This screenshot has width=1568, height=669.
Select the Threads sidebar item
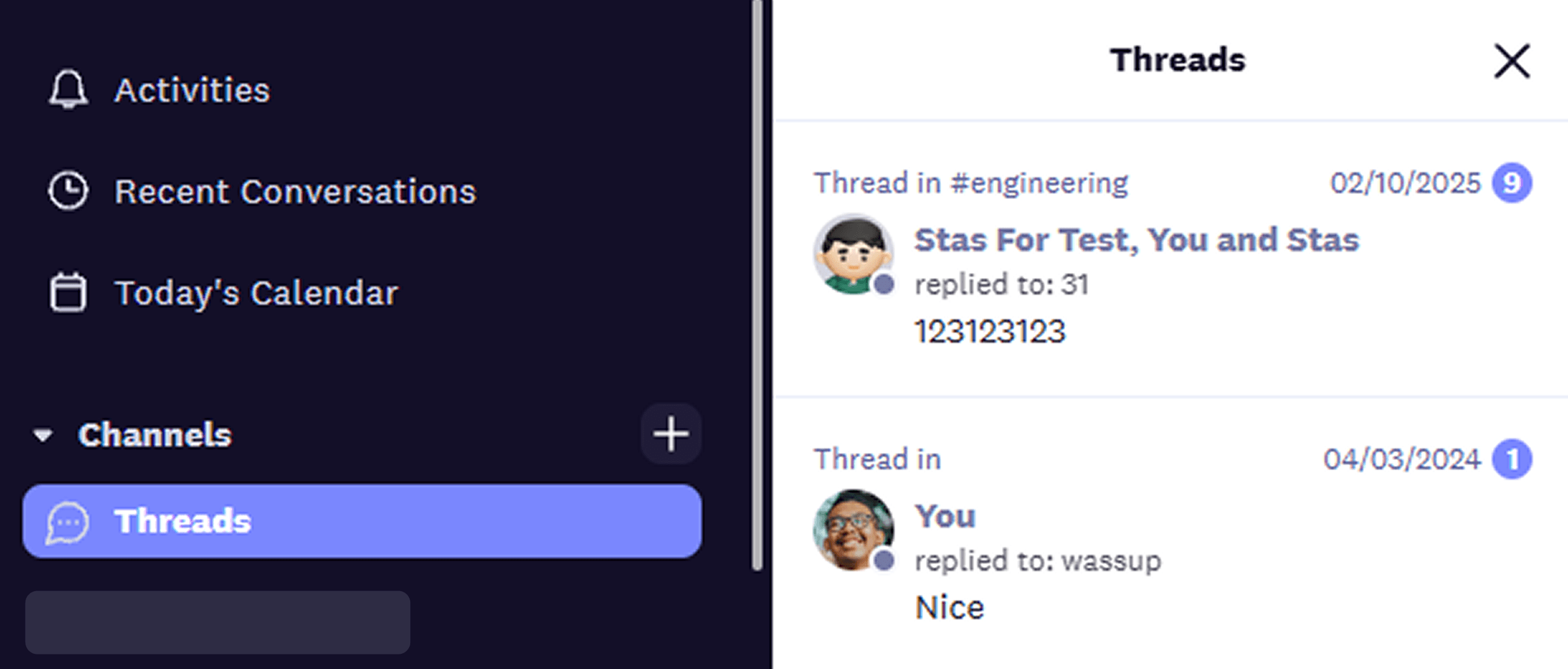(x=362, y=521)
